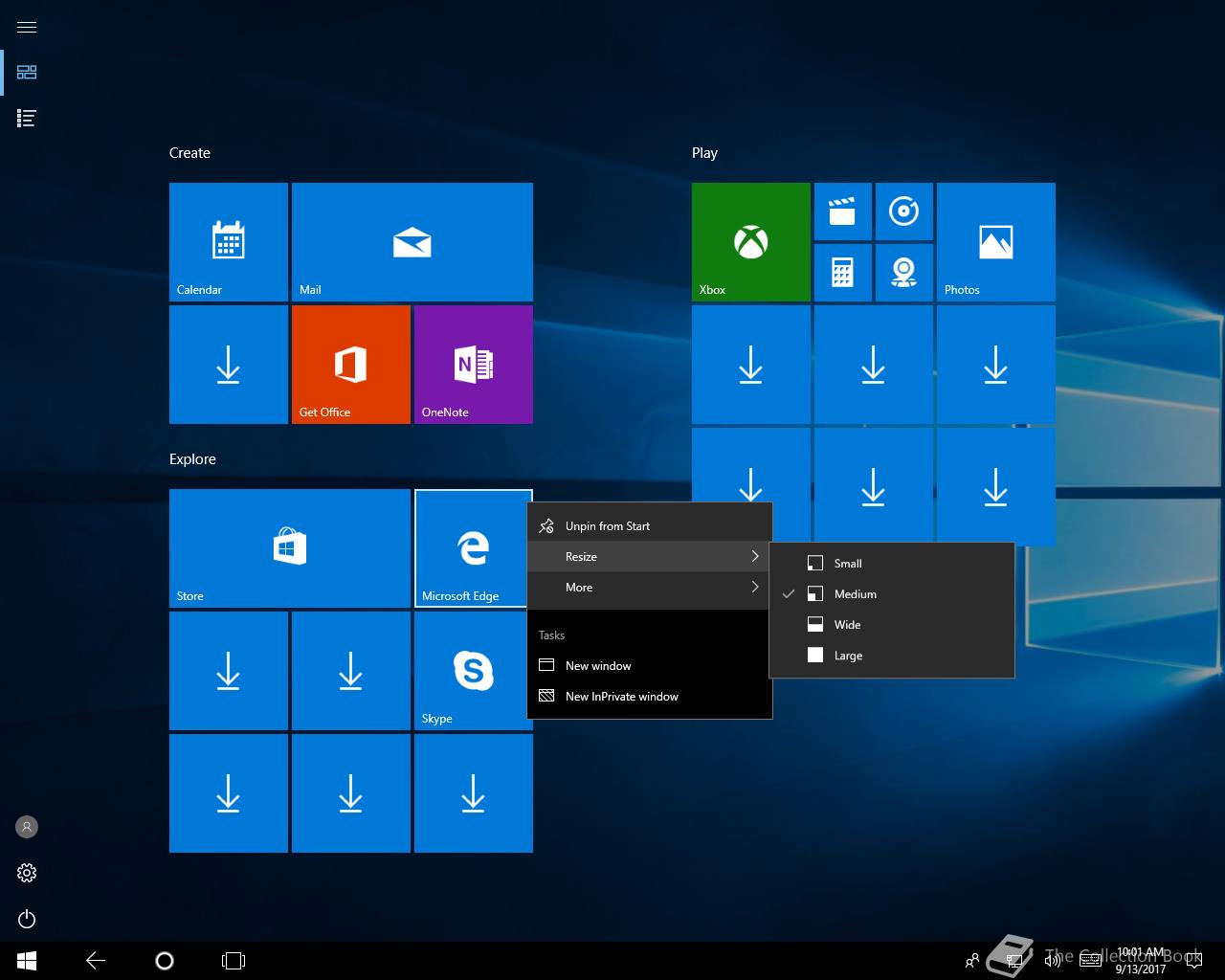Click the Play group header
The image size is (1225, 980).
click(704, 153)
